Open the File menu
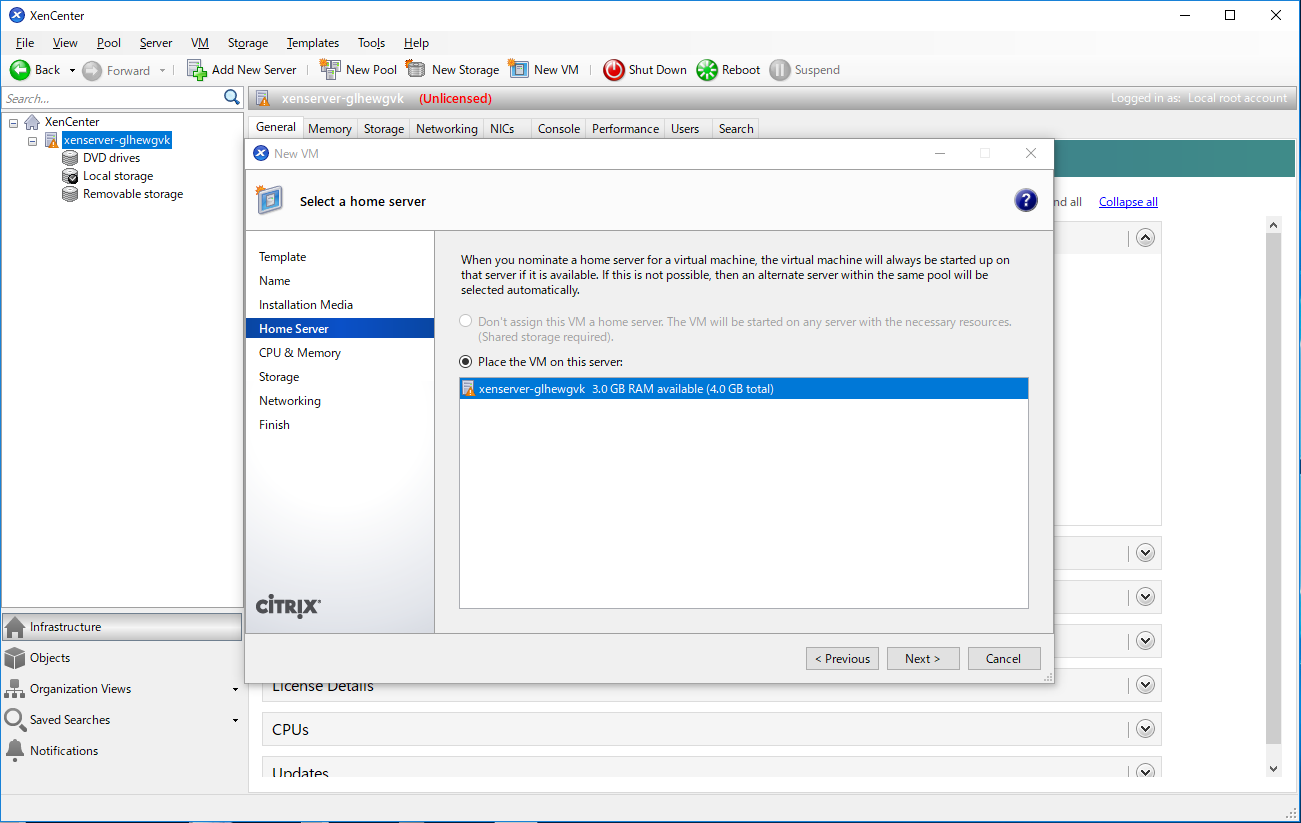Screen dimensions: 1301x823 pos(25,43)
